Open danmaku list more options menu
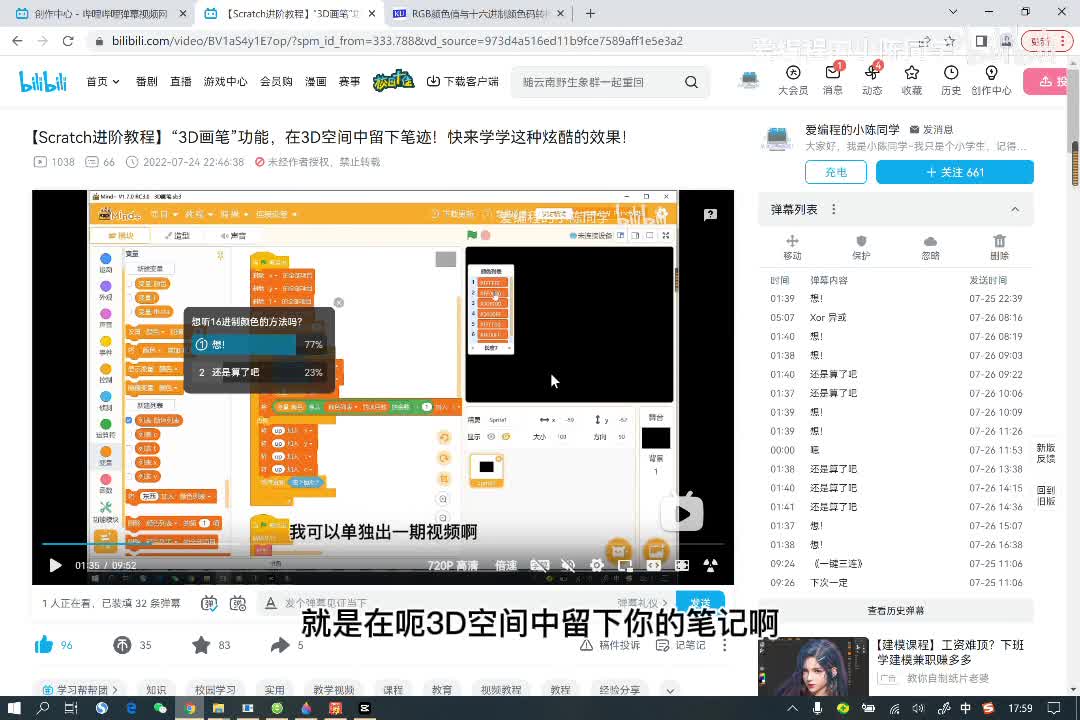Screen dimensions: 1080x720 [x=833, y=209]
